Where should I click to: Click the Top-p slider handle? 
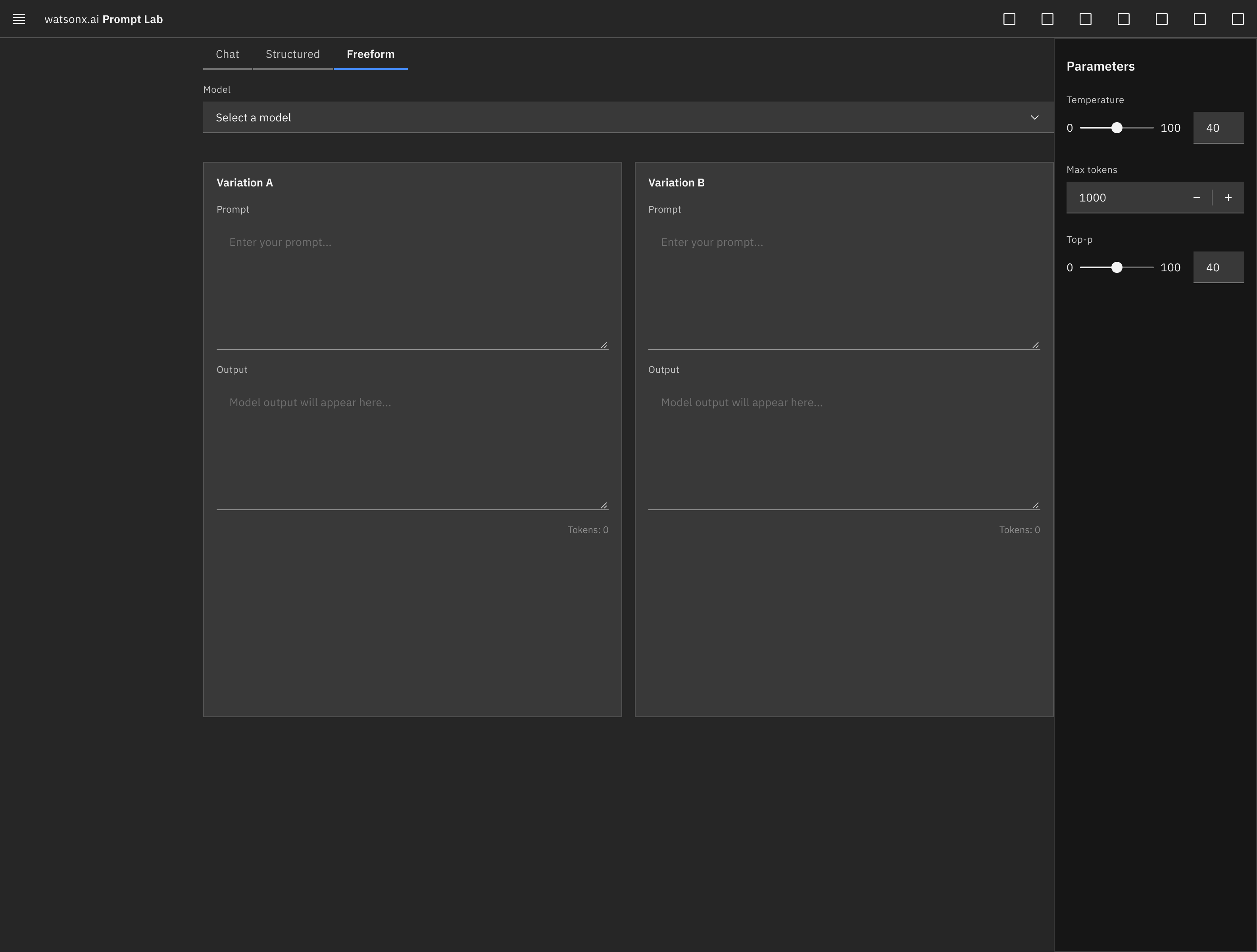pyautogui.click(x=1117, y=267)
